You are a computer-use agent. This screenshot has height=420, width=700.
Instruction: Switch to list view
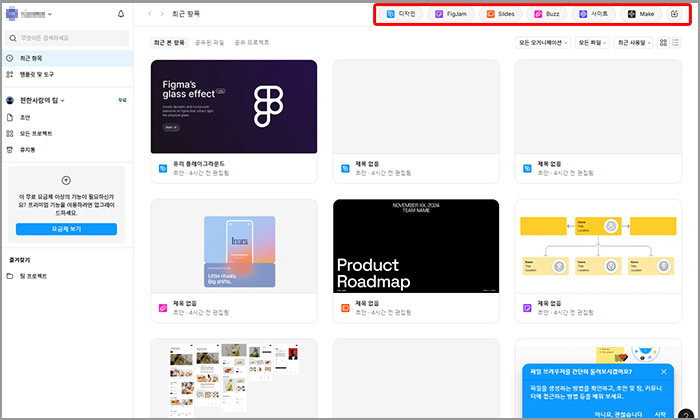[x=675, y=42]
